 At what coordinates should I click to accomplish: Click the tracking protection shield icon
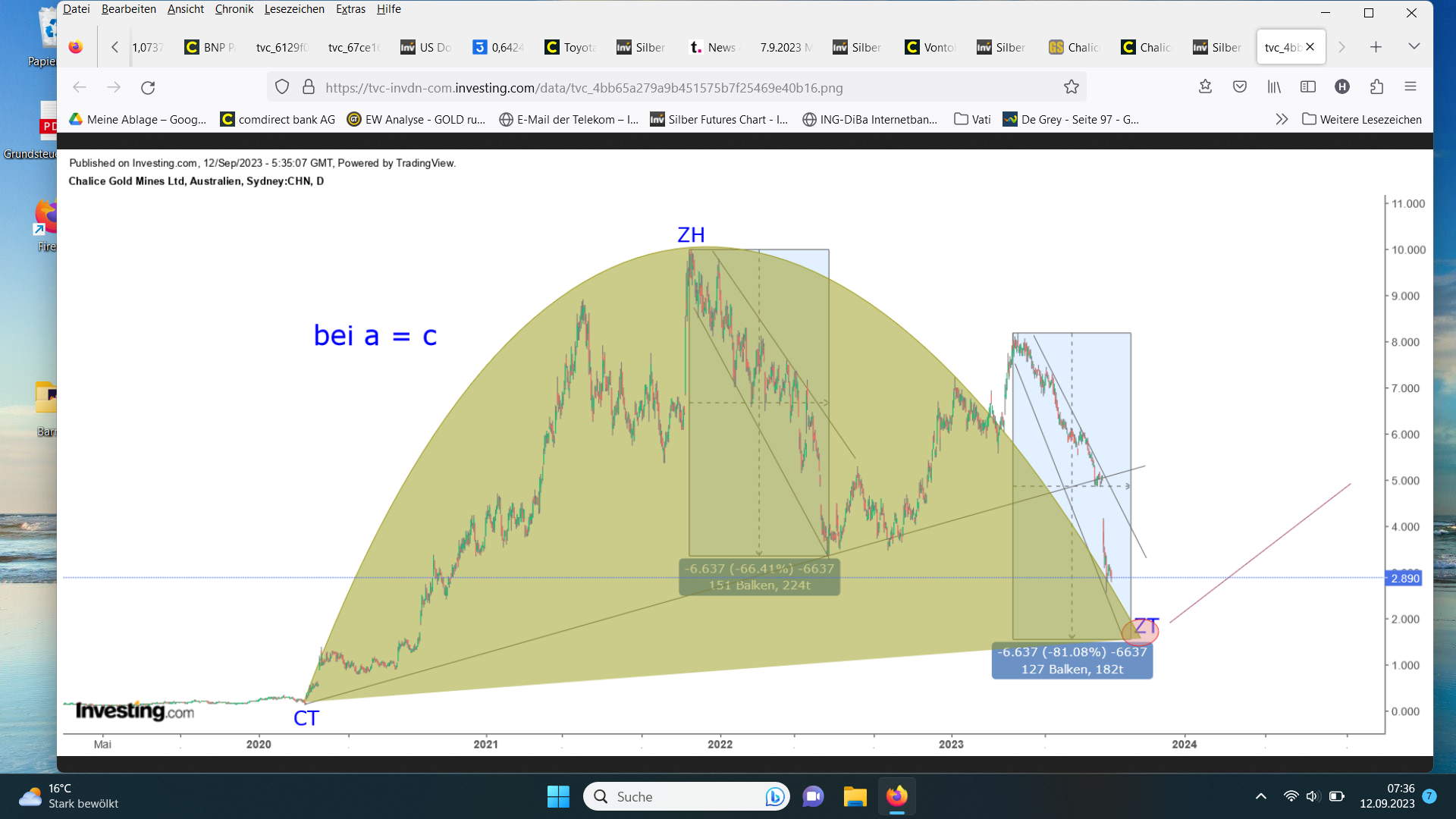pos(282,87)
